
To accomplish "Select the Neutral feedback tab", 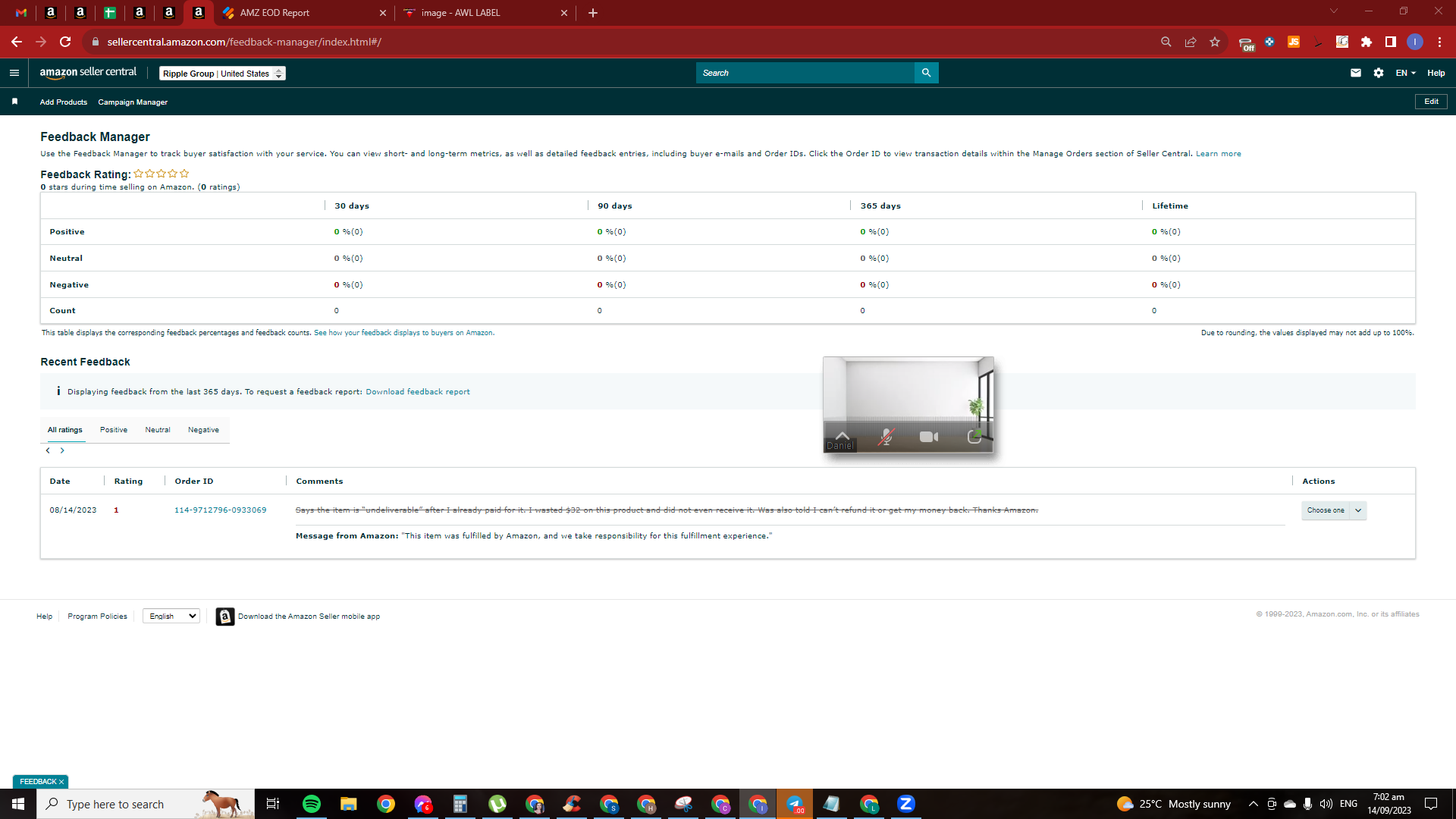I will [158, 430].
